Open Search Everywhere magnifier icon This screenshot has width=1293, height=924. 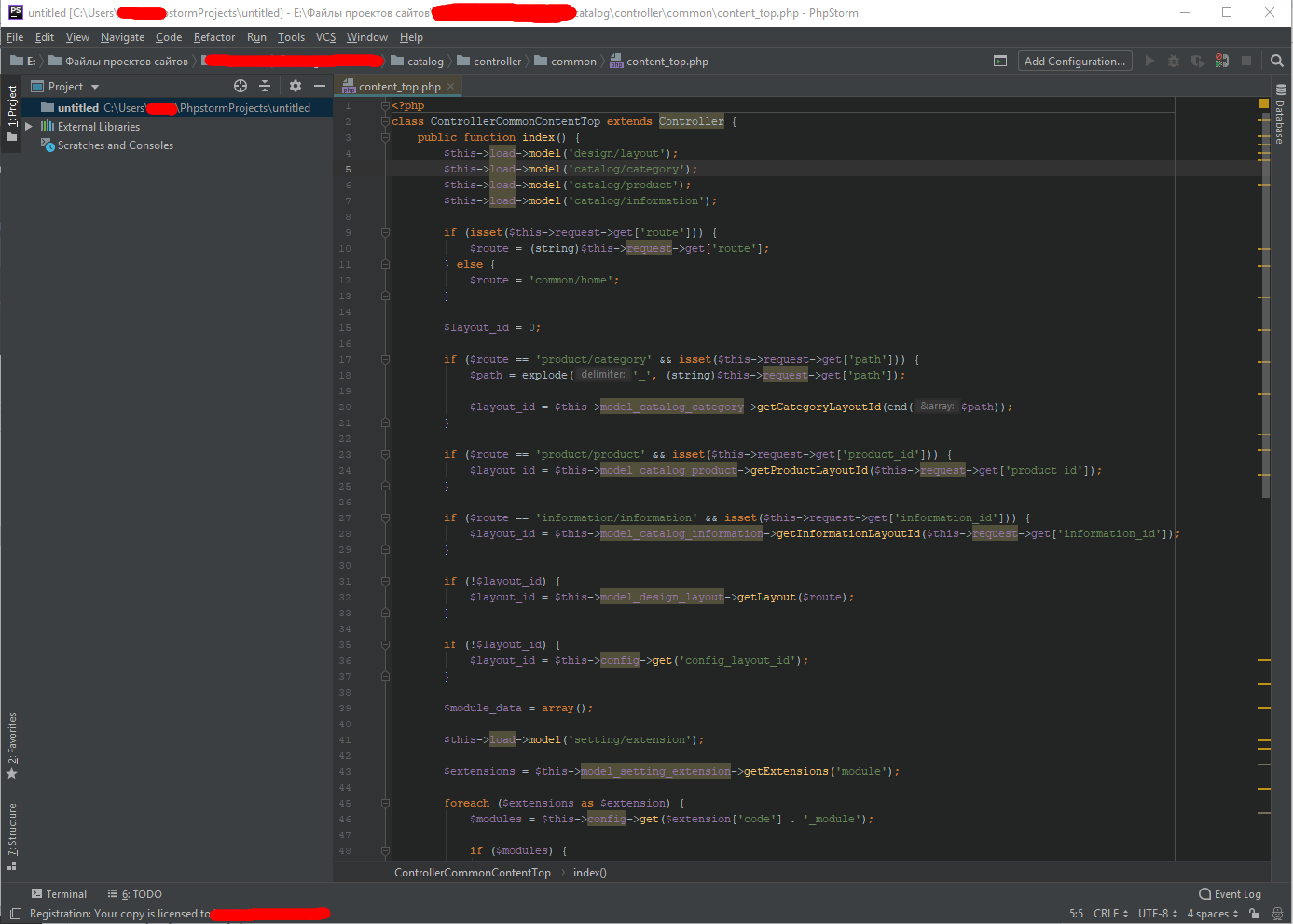(1277, 61)
